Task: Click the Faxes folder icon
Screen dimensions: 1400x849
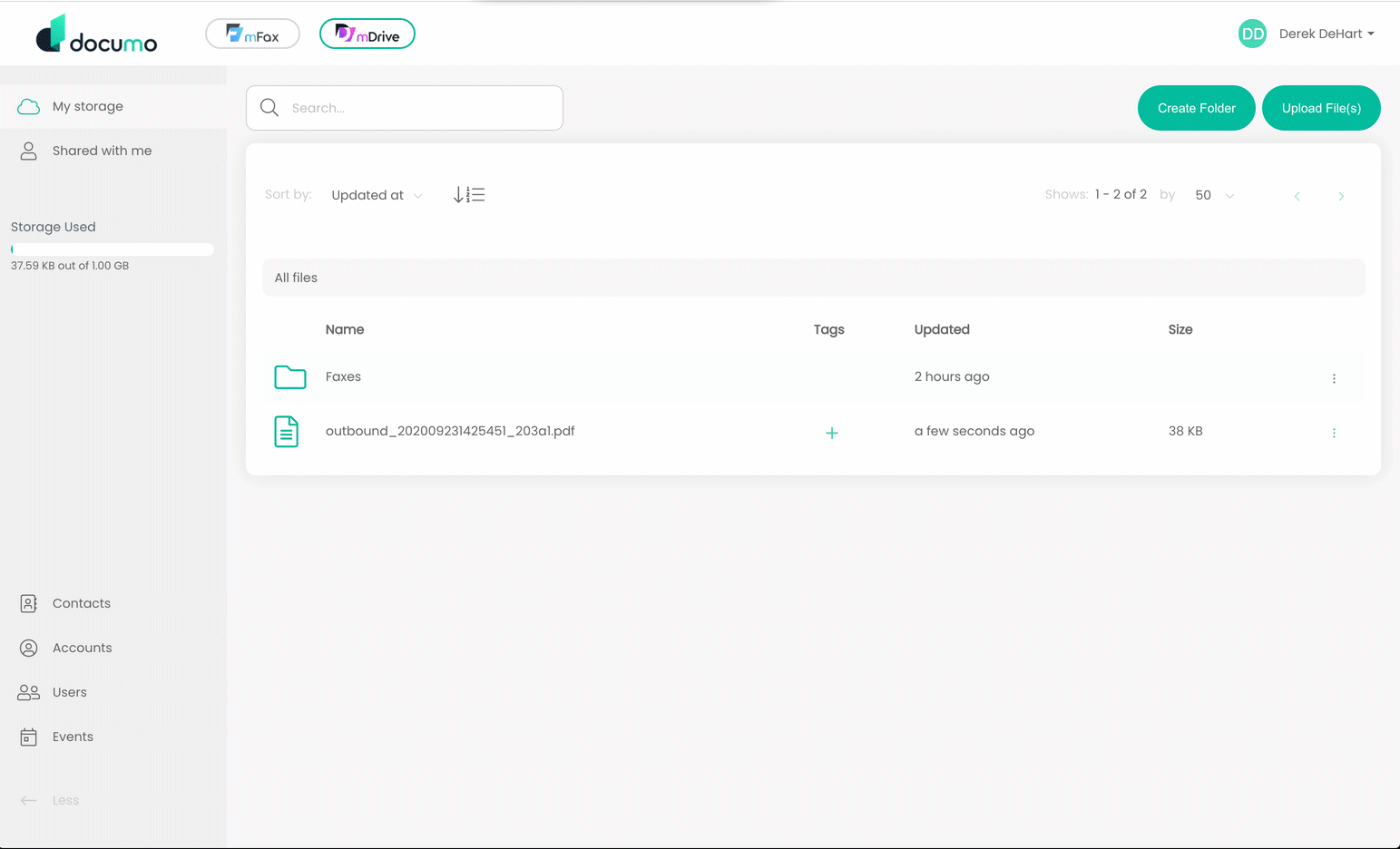Action: click(290, 376)
